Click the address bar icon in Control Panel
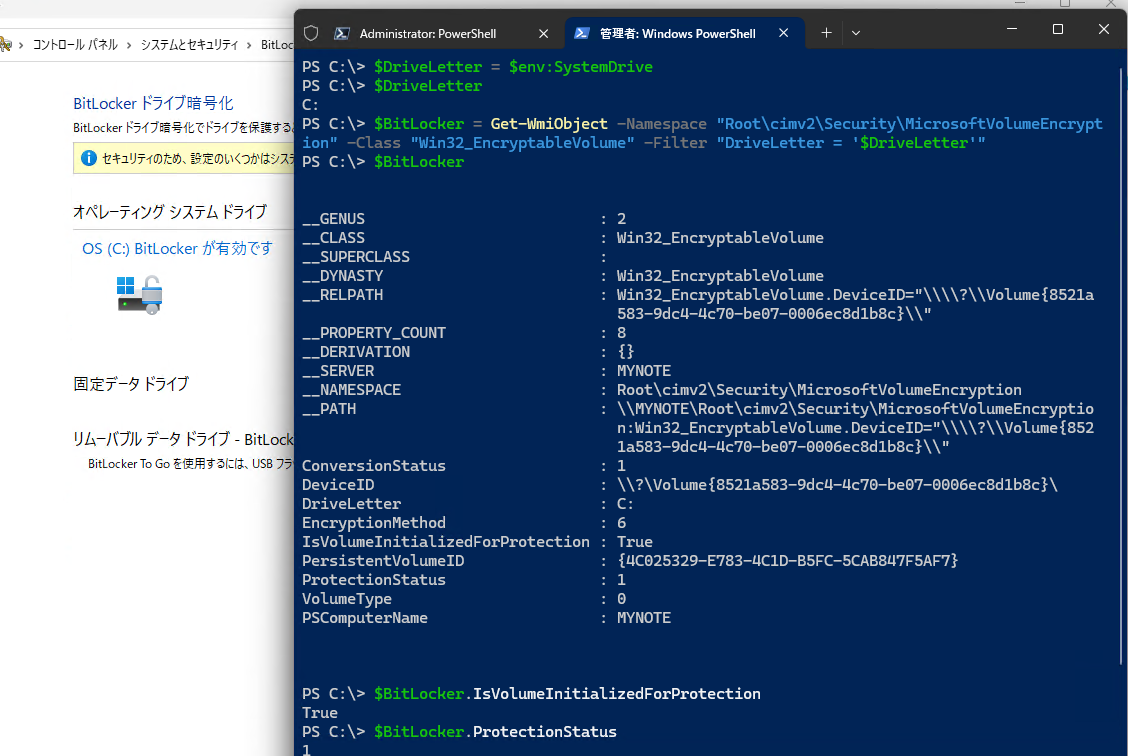Image resolution: width=1128 pixels, height=756 pixels. [x=8, y=44]
